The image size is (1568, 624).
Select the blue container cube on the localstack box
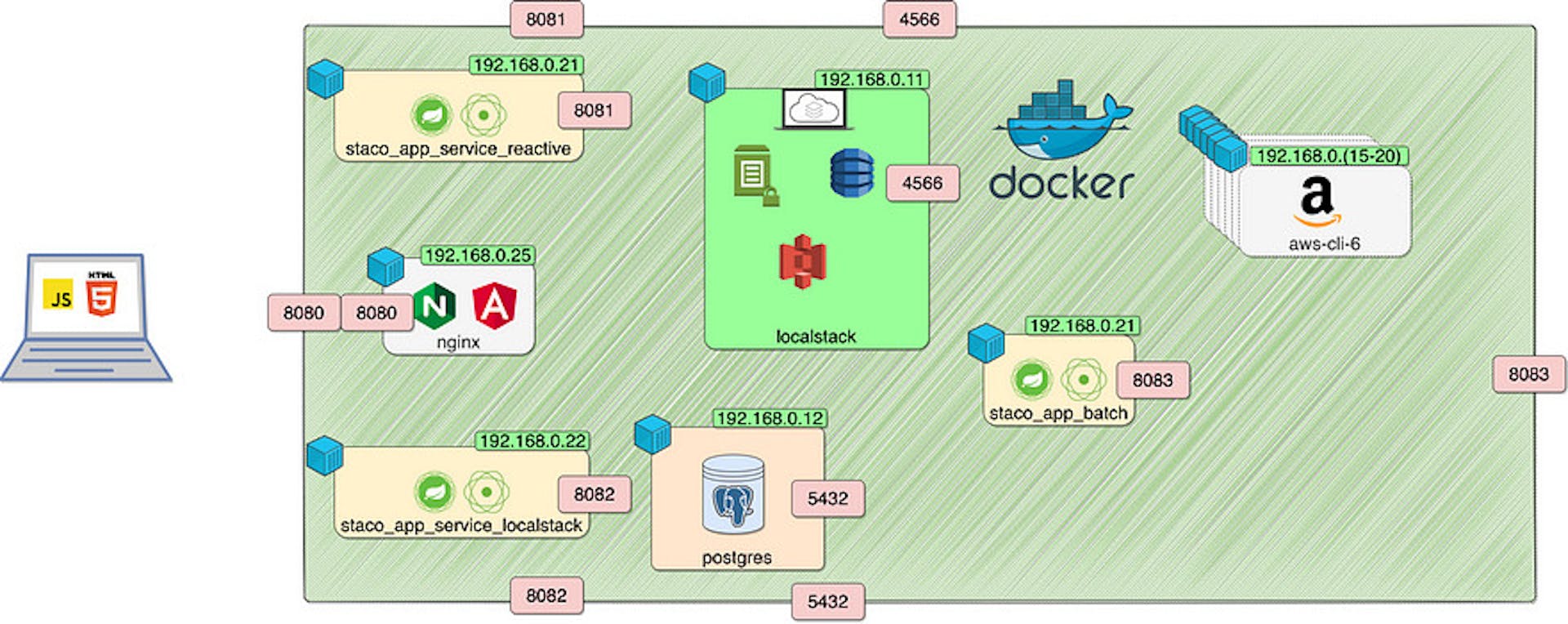(x=707, y=82)
